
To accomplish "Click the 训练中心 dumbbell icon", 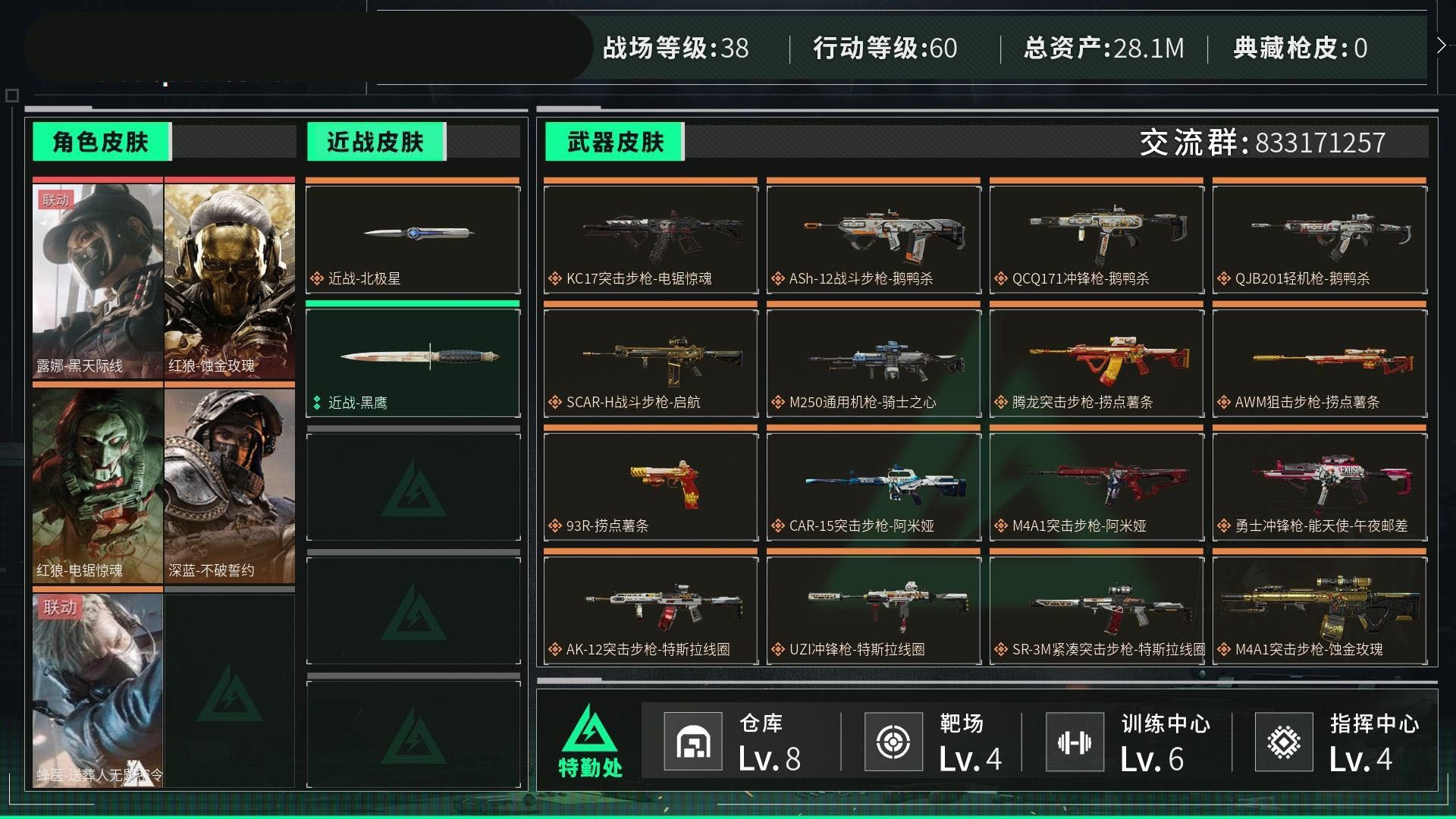I will tap(1075, 742).
